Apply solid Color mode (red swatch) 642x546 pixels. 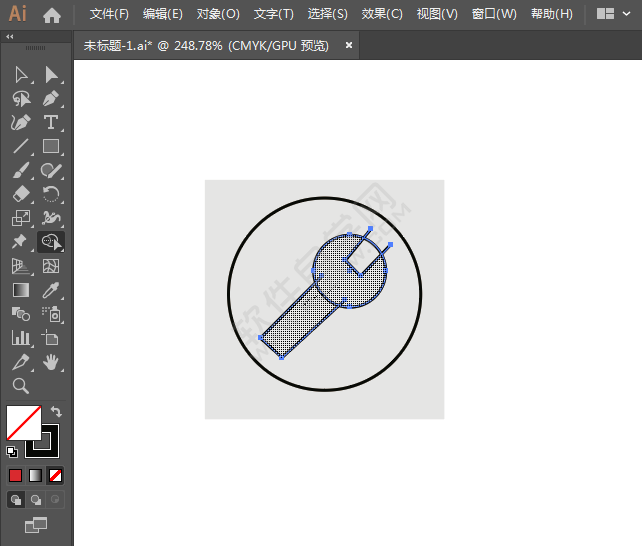[x=16, y=476]
